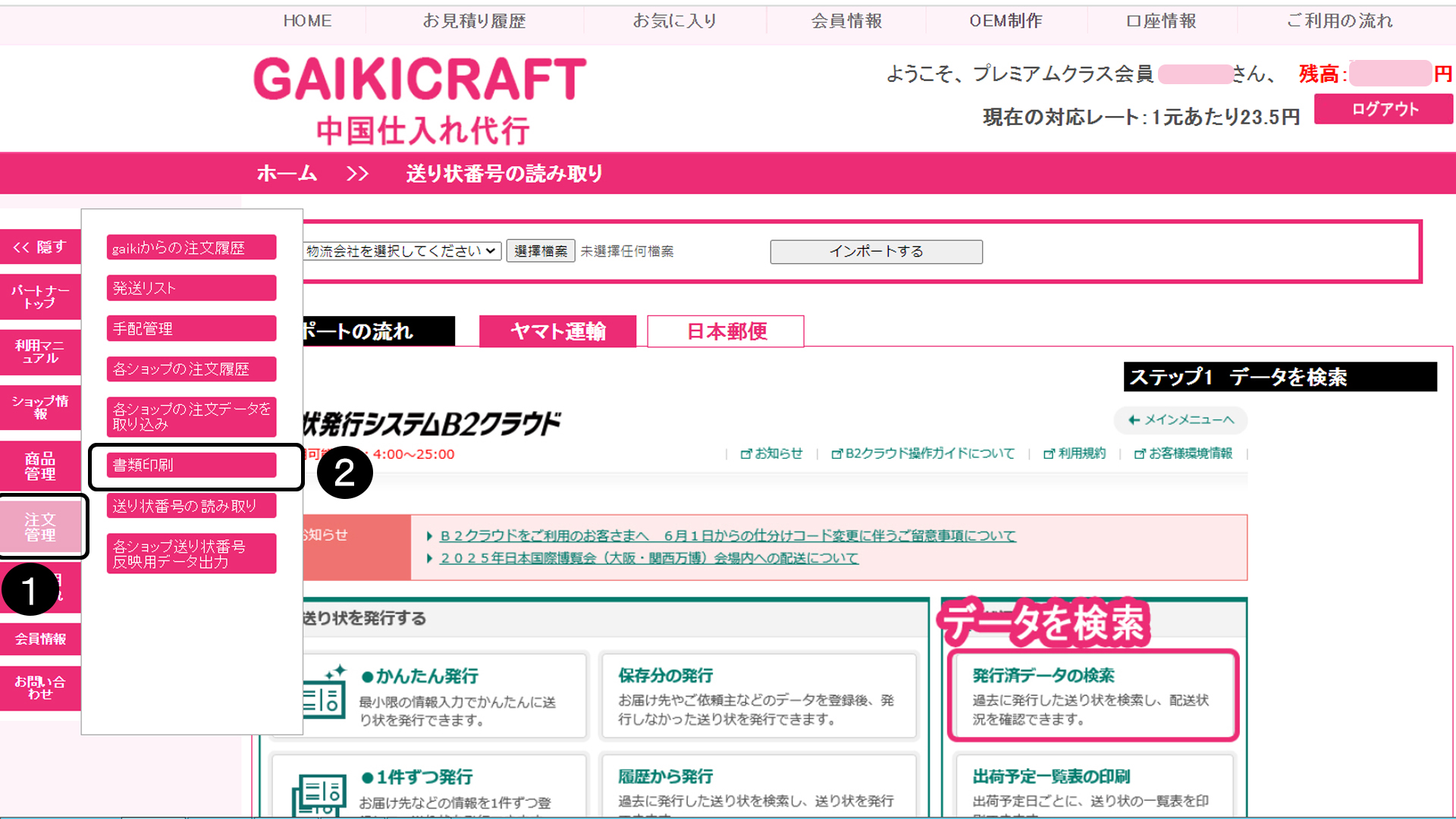This screenshot has width=1456, height=819.
Task: Select 書類印刷 in the submenu
Action: pyautogui.click(x=191, y=465)
